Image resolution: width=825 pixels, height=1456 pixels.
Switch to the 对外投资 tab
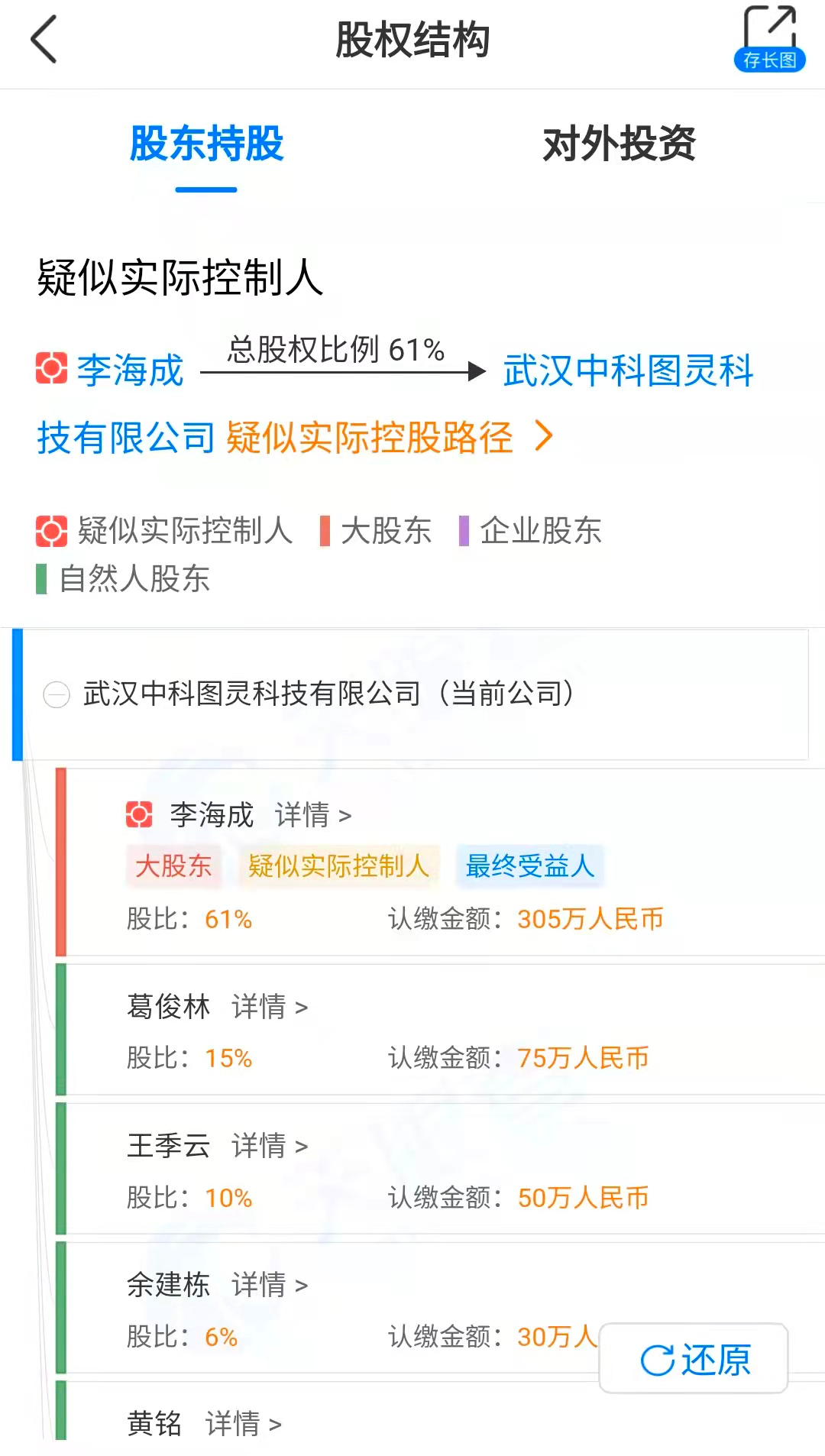(x=619, y=144)
